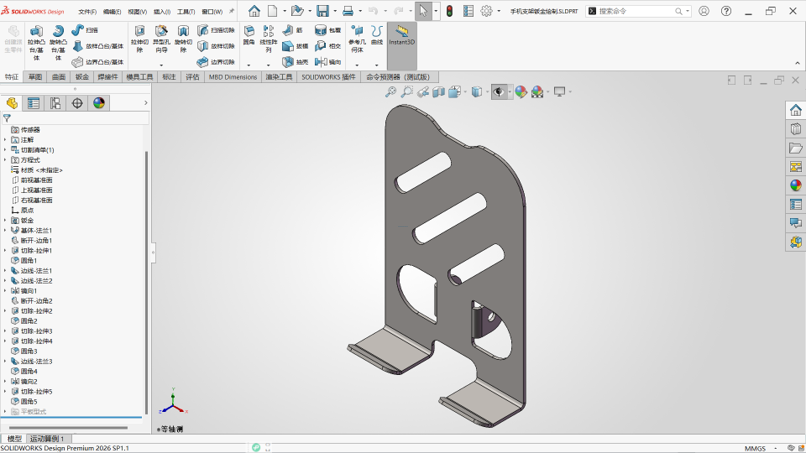Expand the 基体-法兰1 tree node
This screenshot has width=806, height=453.
[5, 230]
